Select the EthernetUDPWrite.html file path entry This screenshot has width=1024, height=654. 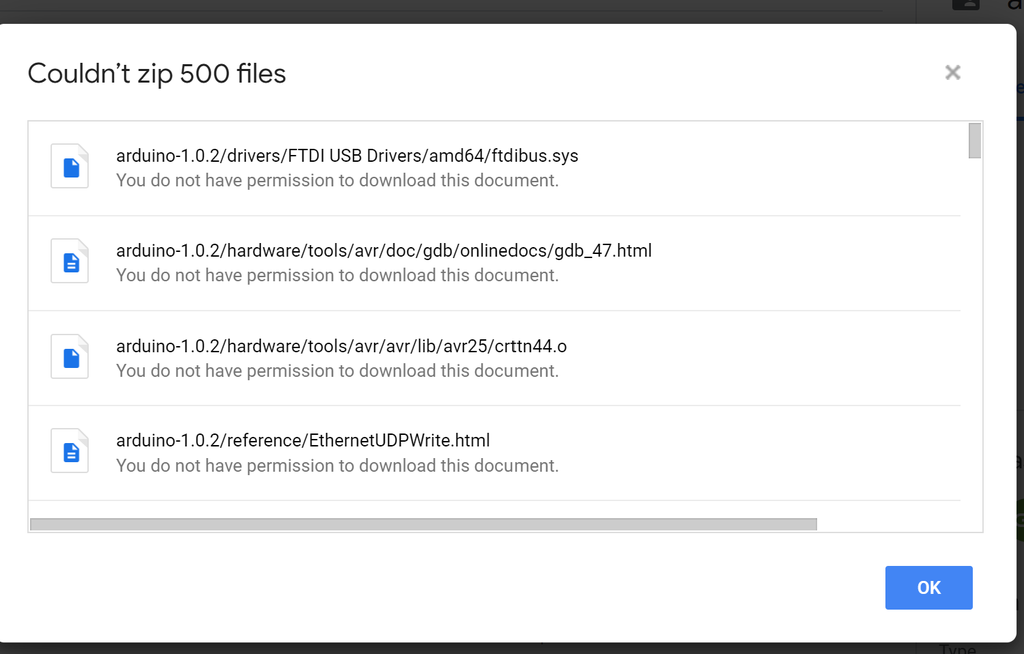pos(302,441)
